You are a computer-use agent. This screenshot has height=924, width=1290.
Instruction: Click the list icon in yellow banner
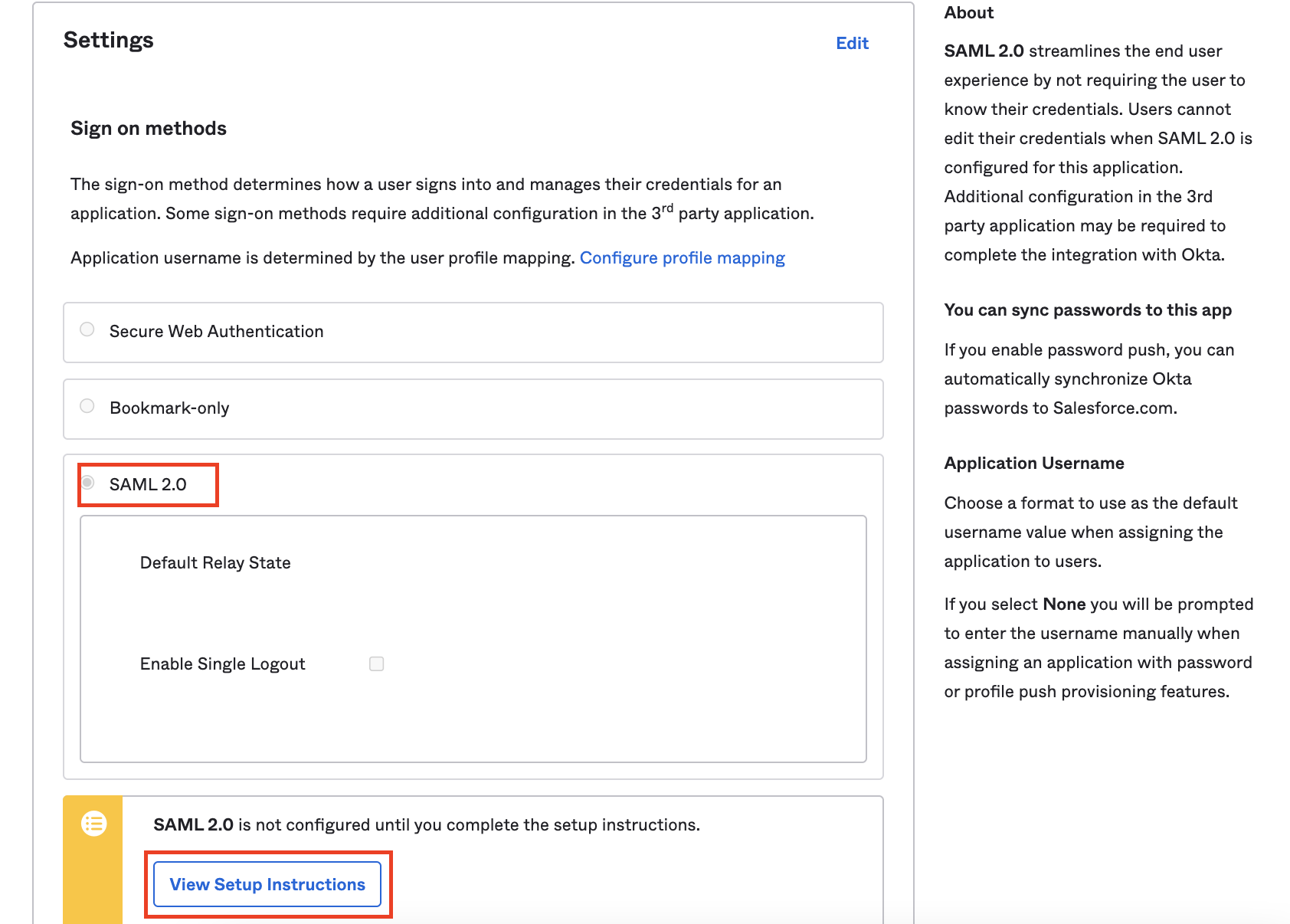pyautogui.click(x=94, y=824)
